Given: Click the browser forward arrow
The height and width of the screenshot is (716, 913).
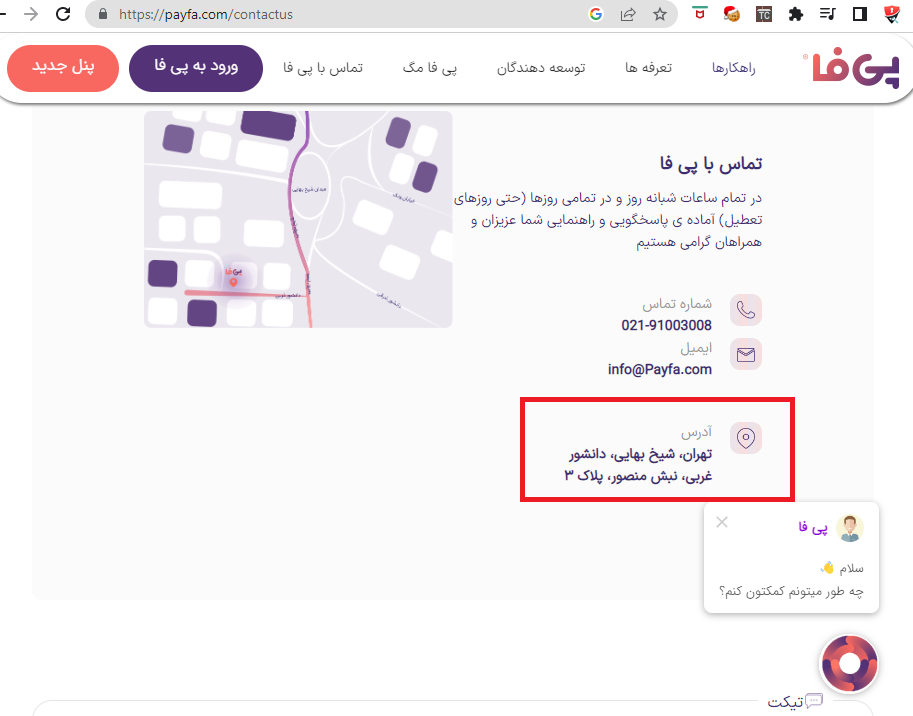Looking at the screenshot, I should click(31, 14).
